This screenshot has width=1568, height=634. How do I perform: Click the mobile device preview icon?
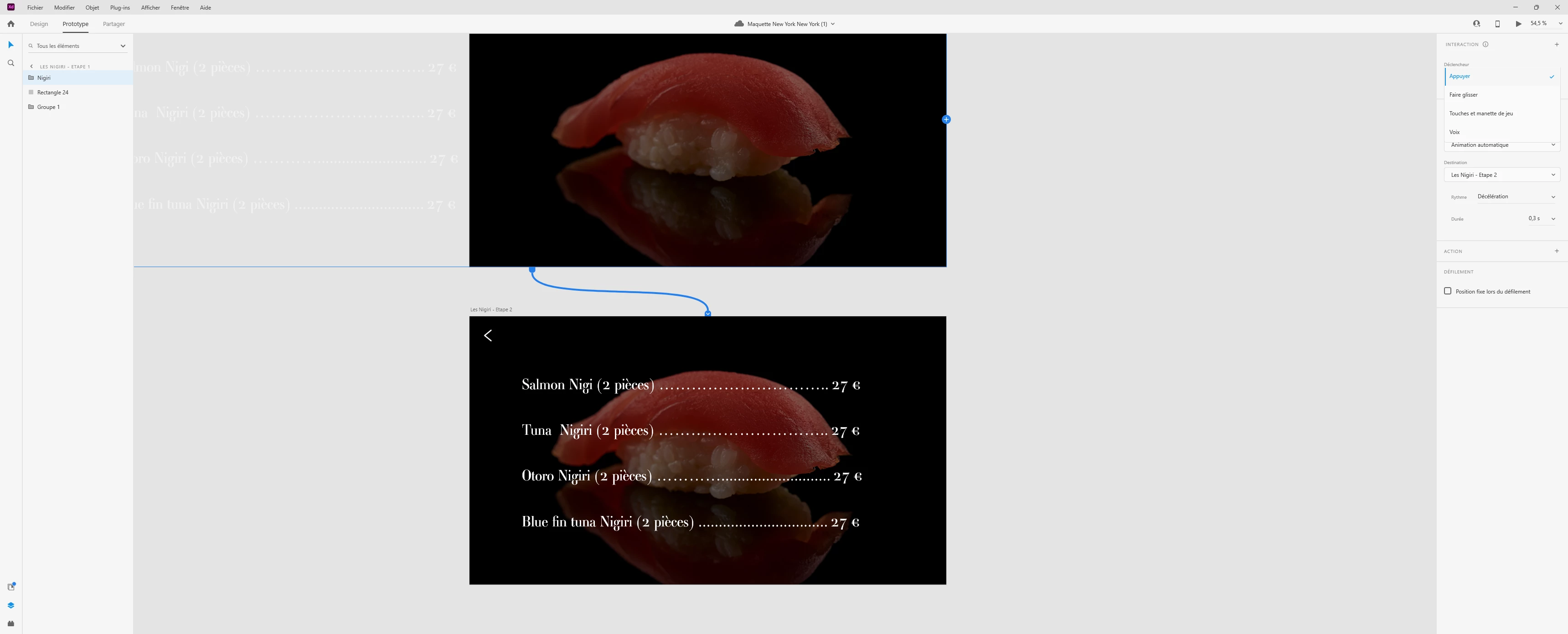tap(1497, 24)
